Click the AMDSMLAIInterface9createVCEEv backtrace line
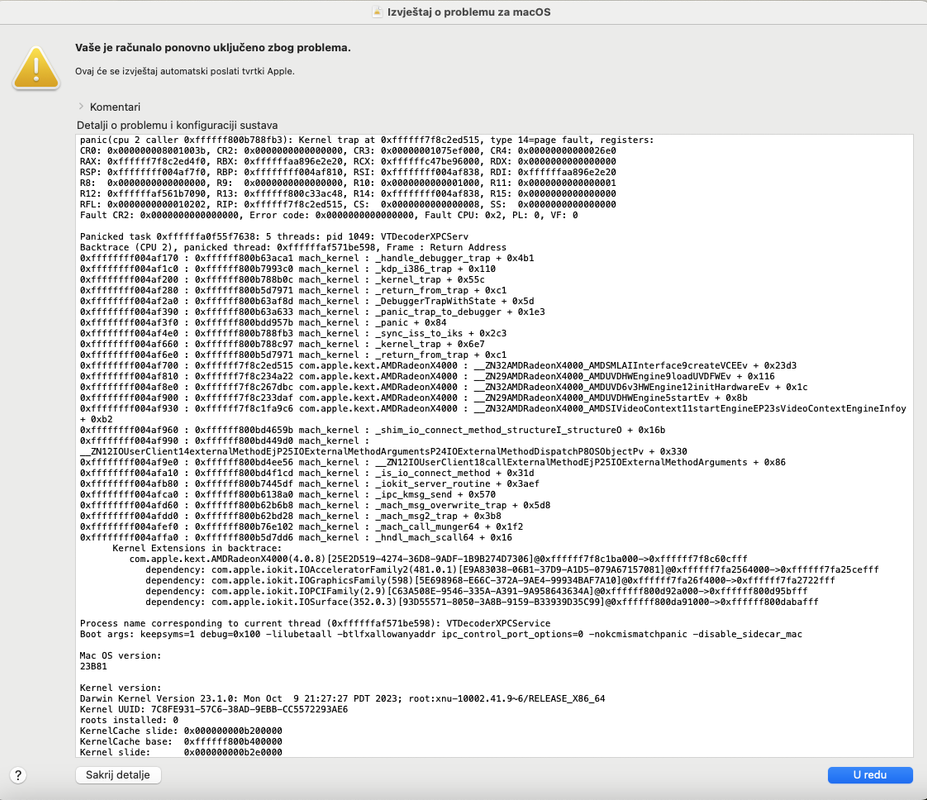 pyautogui.click(x=438, y=365)
